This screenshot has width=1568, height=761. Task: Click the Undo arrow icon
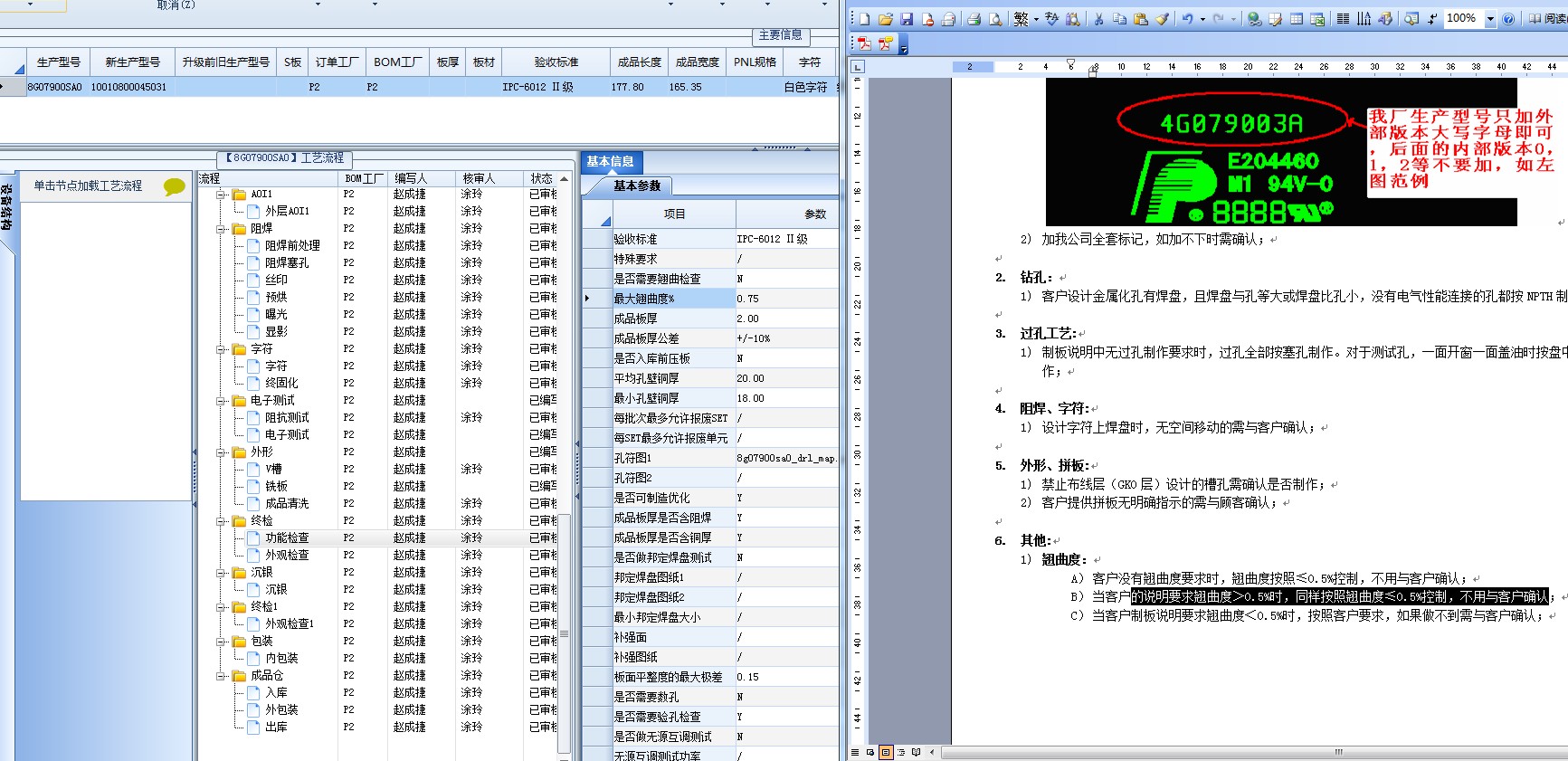(1187, 18)
